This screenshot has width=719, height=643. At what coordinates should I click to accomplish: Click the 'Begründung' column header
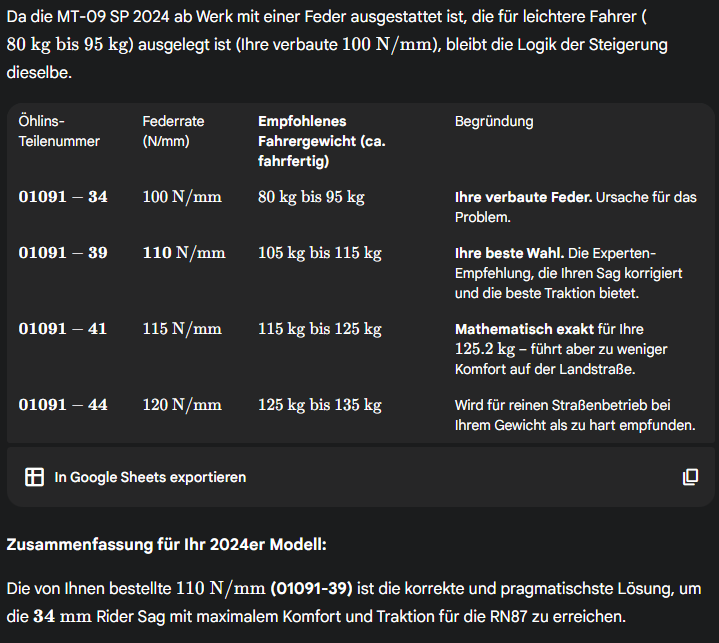coord(494,121)
